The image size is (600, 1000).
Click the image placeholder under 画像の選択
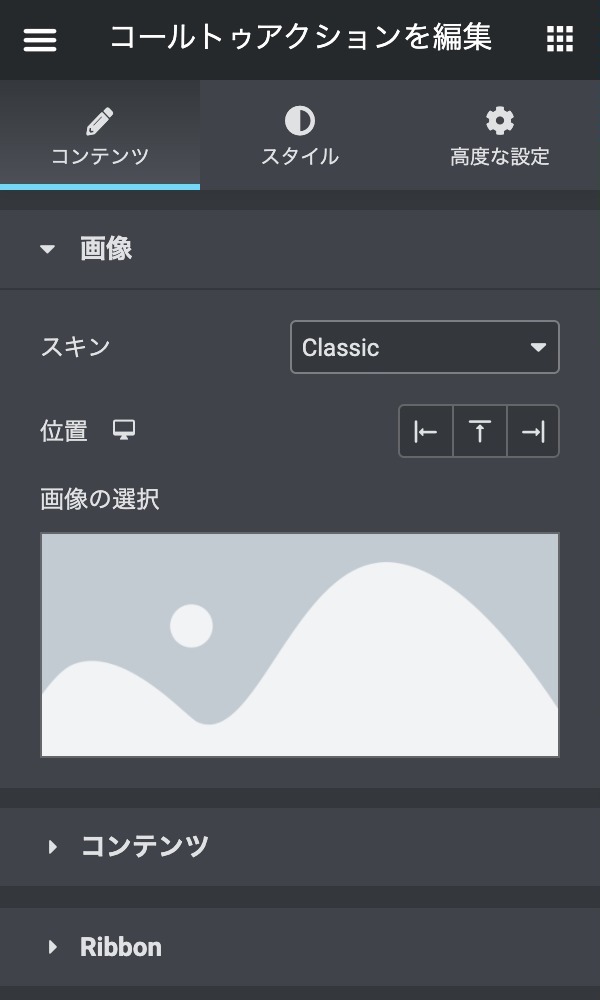[x=299, y=645]
